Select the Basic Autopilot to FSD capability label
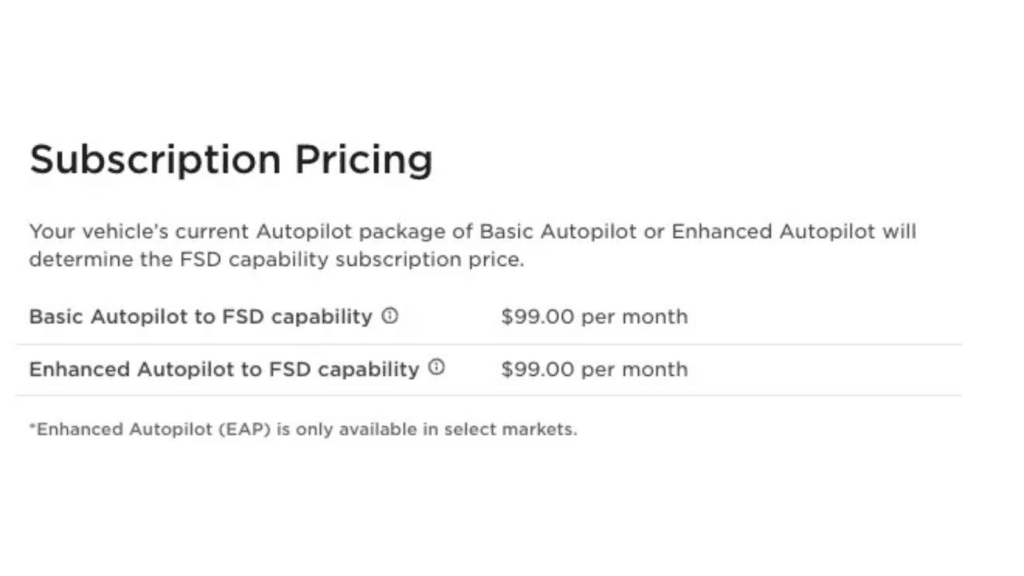Screen dimensions: 1024x576 (200, 317)
